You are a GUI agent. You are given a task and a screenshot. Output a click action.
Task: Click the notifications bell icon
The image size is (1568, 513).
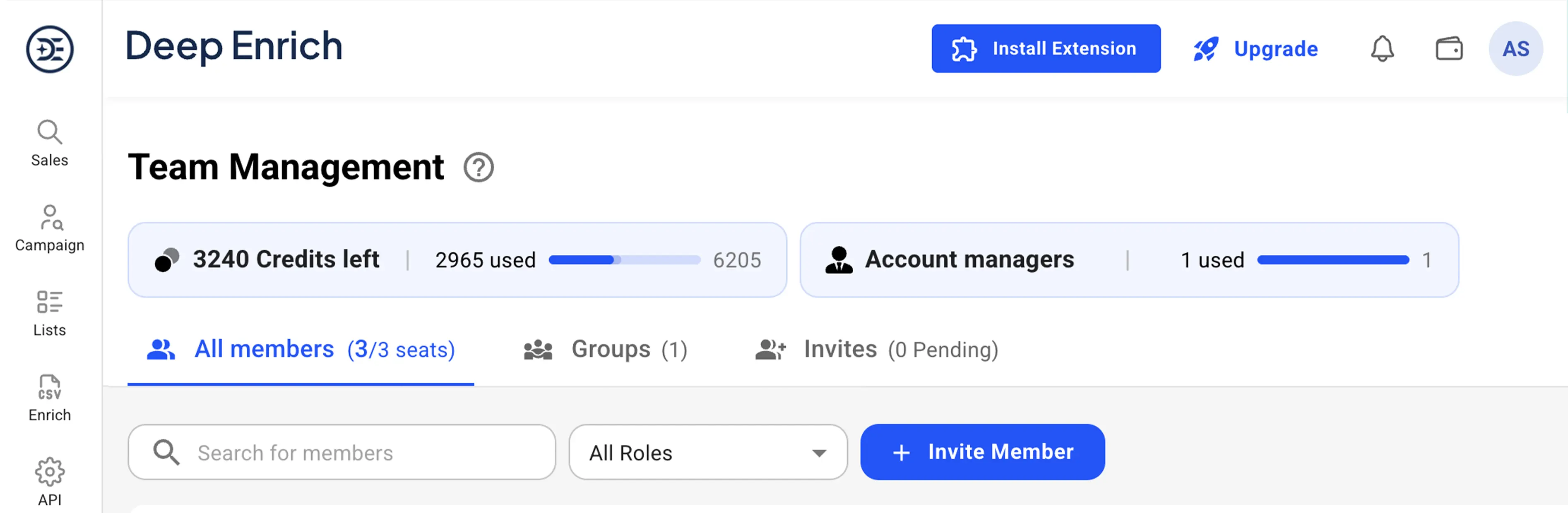(1382, 49)
